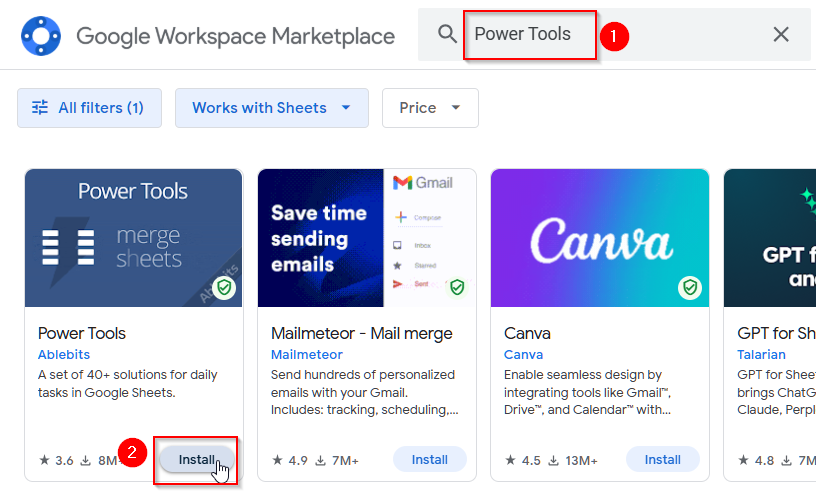816x492 pixels.
Task: Click the "A set of 40+ solutions" description
Action: pyautogui.click(x=128, y=384)
